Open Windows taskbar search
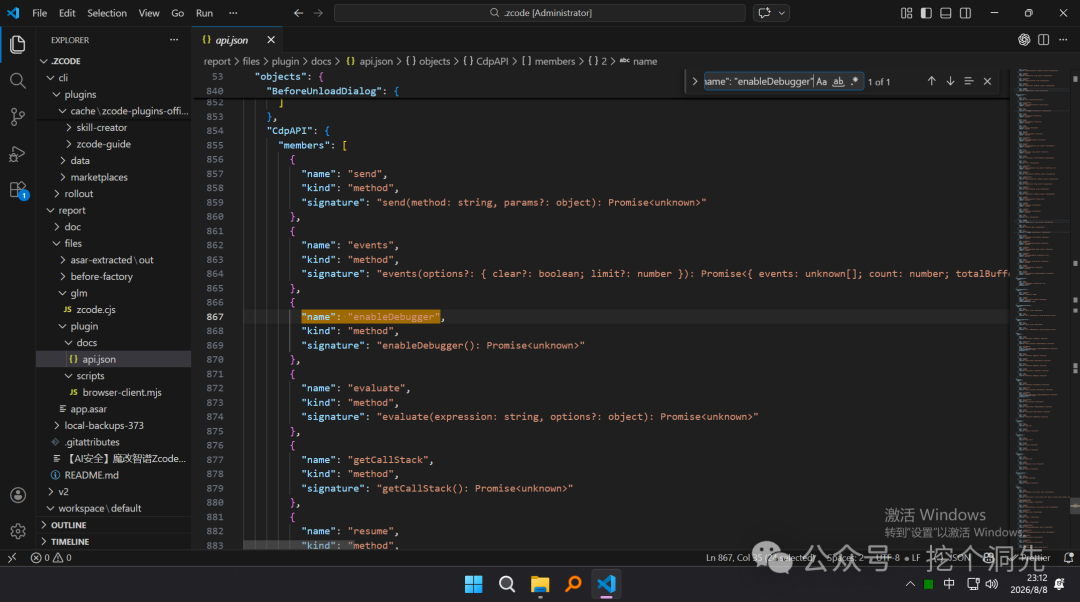The height and width of the screenshot is (602, 1080). click(x=507, y=584)
